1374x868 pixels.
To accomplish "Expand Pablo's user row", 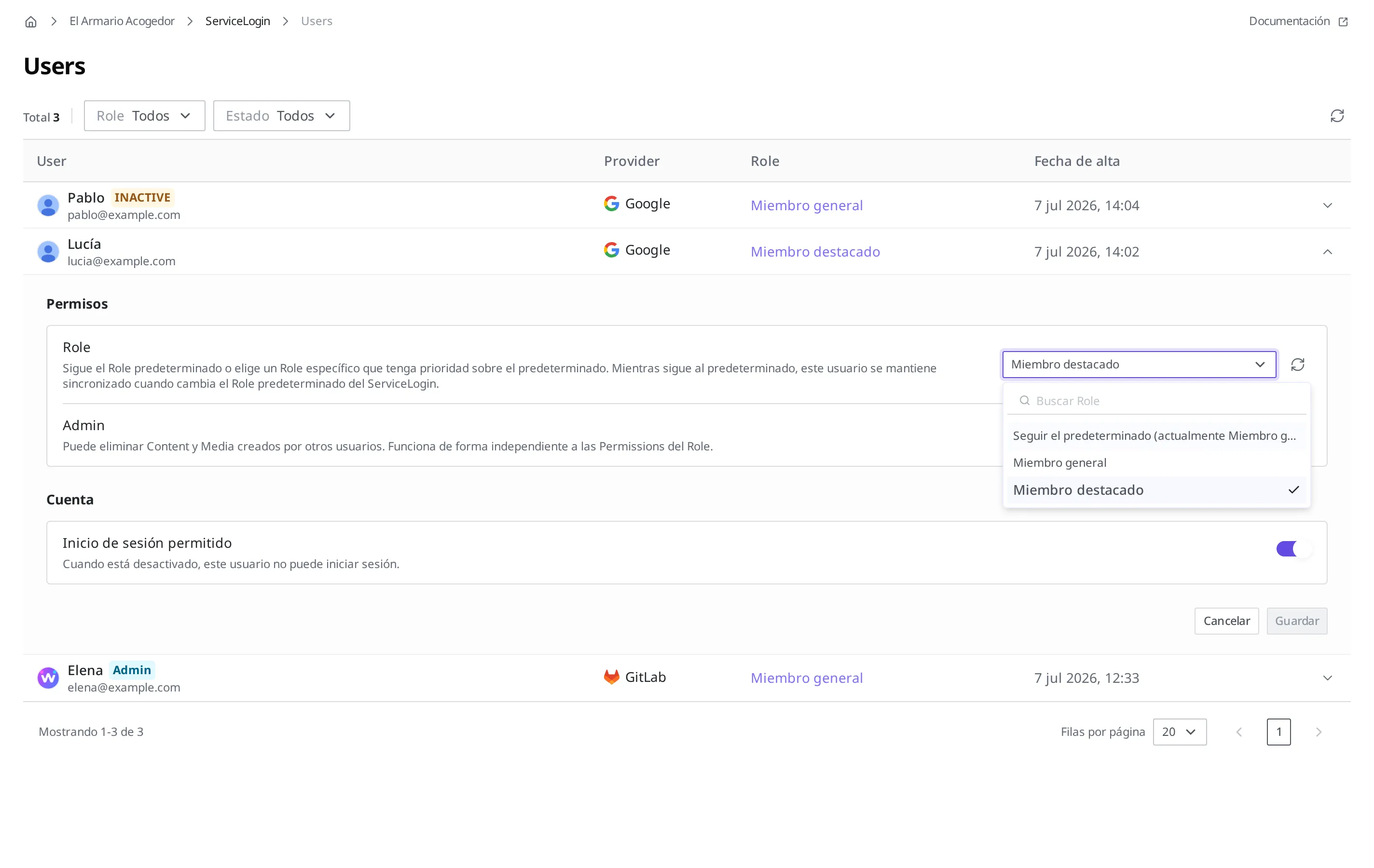I will pyautogui.click(x=1327, y=205).
